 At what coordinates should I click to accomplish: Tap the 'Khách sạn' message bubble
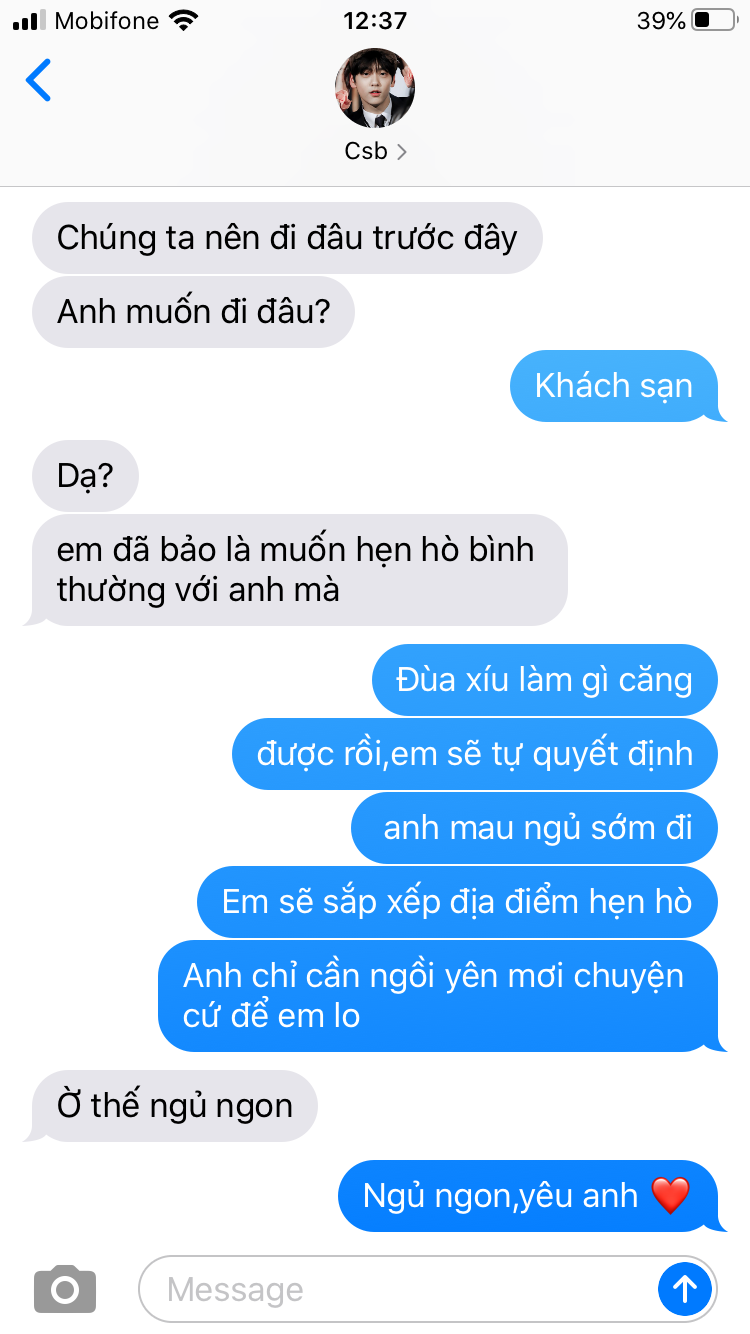tap(614, 386)
